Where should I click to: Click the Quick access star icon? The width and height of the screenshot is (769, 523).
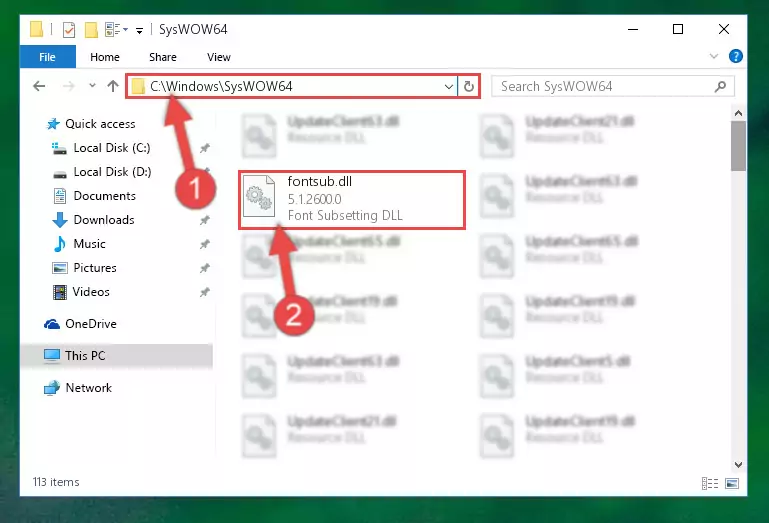[53, 124]
